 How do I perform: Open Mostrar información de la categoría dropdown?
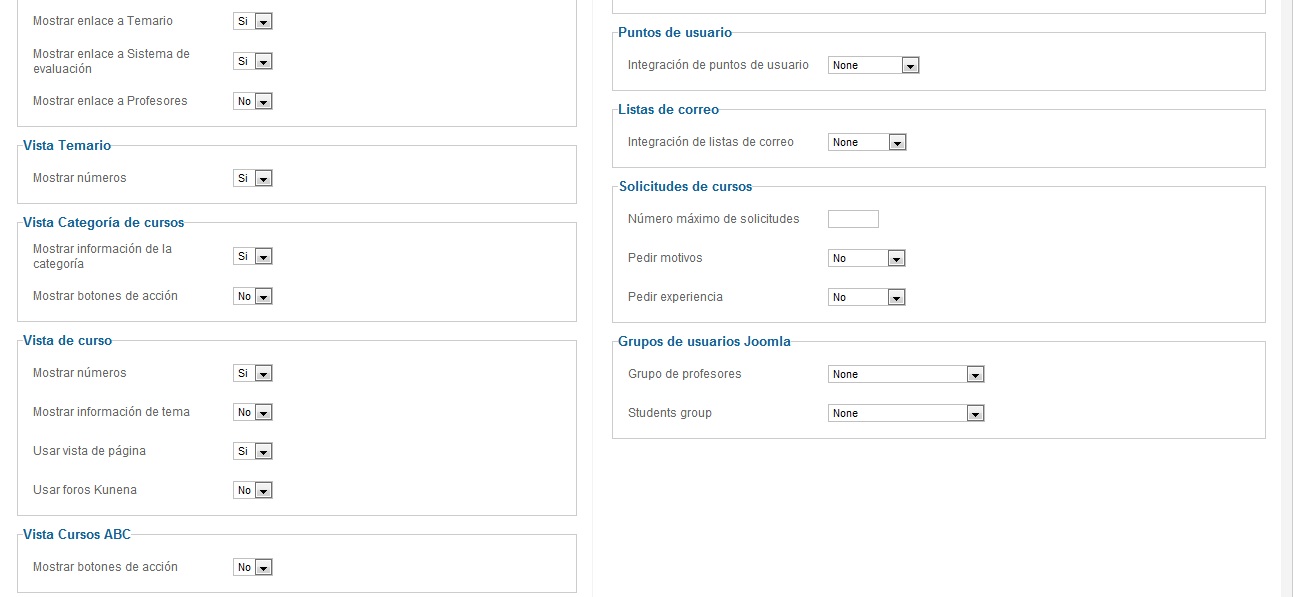pos(253,256)
